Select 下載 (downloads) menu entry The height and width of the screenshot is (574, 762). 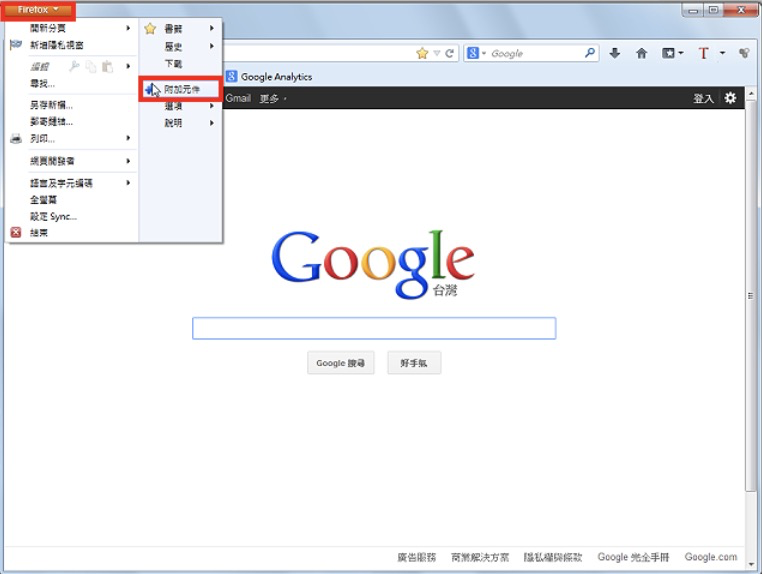pos(173,64)
